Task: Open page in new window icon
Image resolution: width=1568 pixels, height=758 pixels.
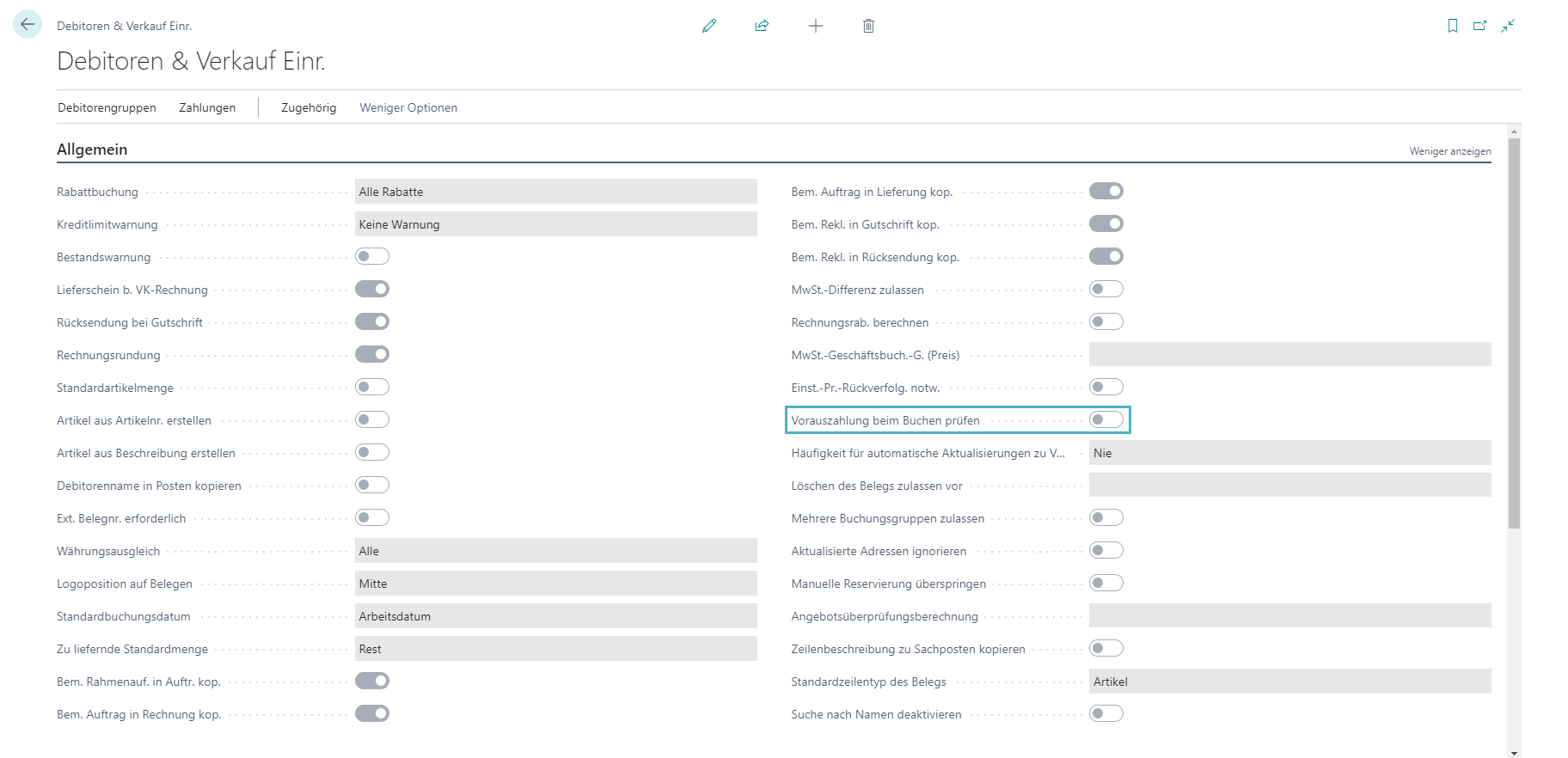Action: 1479,26
